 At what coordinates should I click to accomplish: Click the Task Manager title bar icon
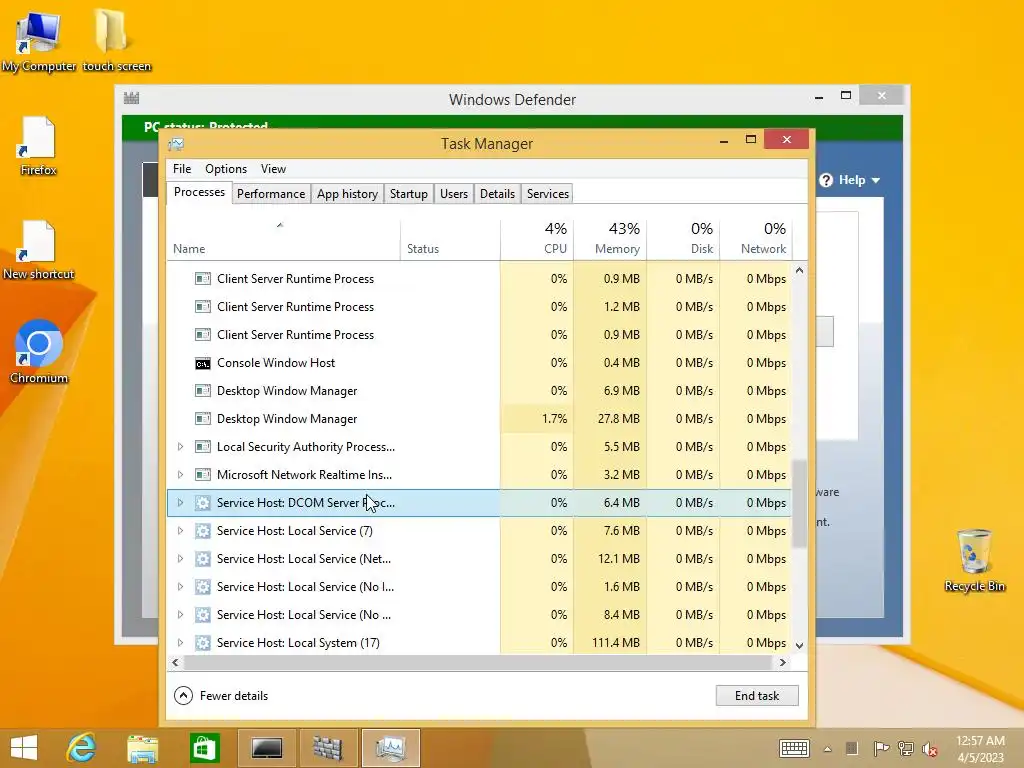pos(176,144)
